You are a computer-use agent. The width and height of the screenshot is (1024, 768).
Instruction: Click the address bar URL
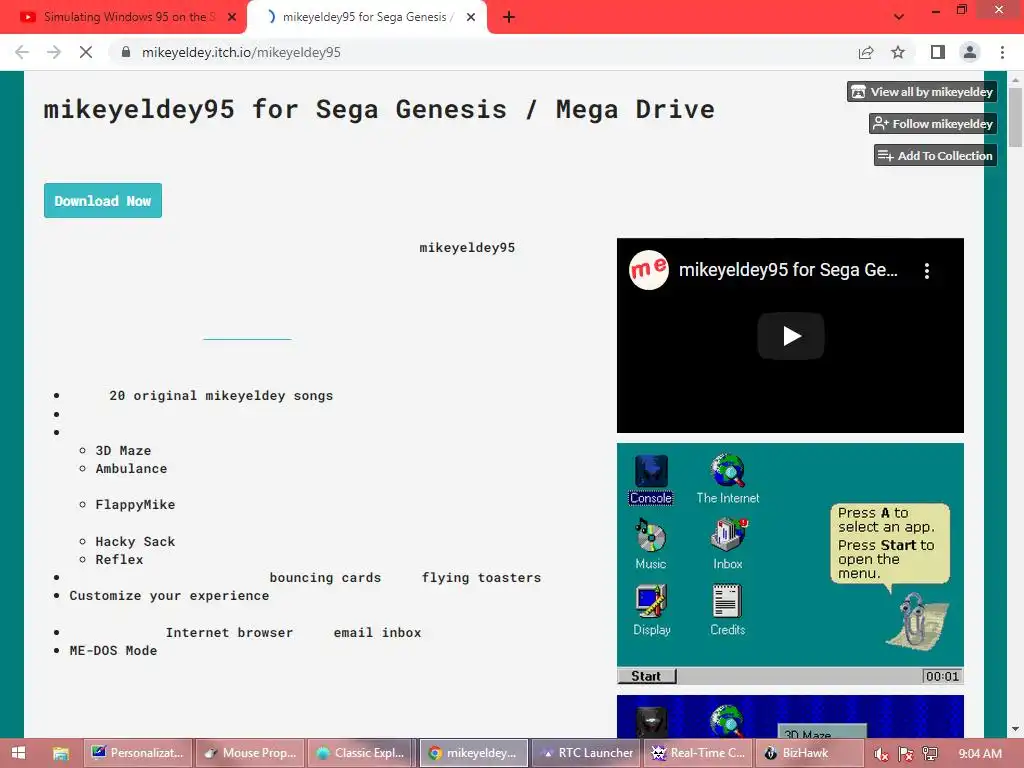tap(241, 52)
